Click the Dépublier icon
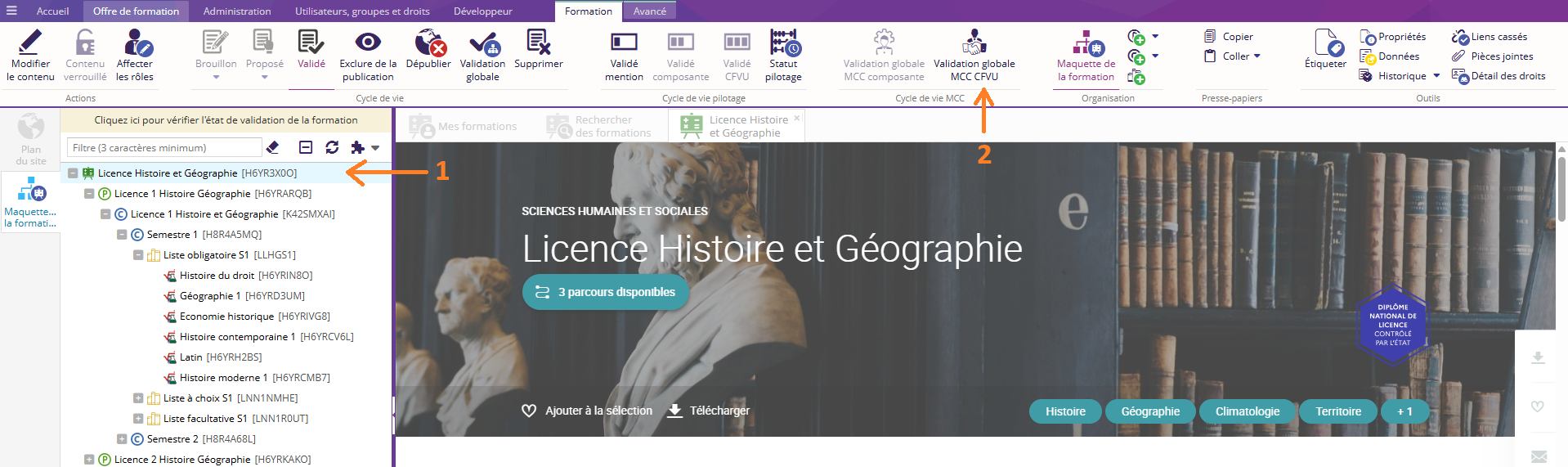Screen dimensions: 1568x467 point(428,42)
